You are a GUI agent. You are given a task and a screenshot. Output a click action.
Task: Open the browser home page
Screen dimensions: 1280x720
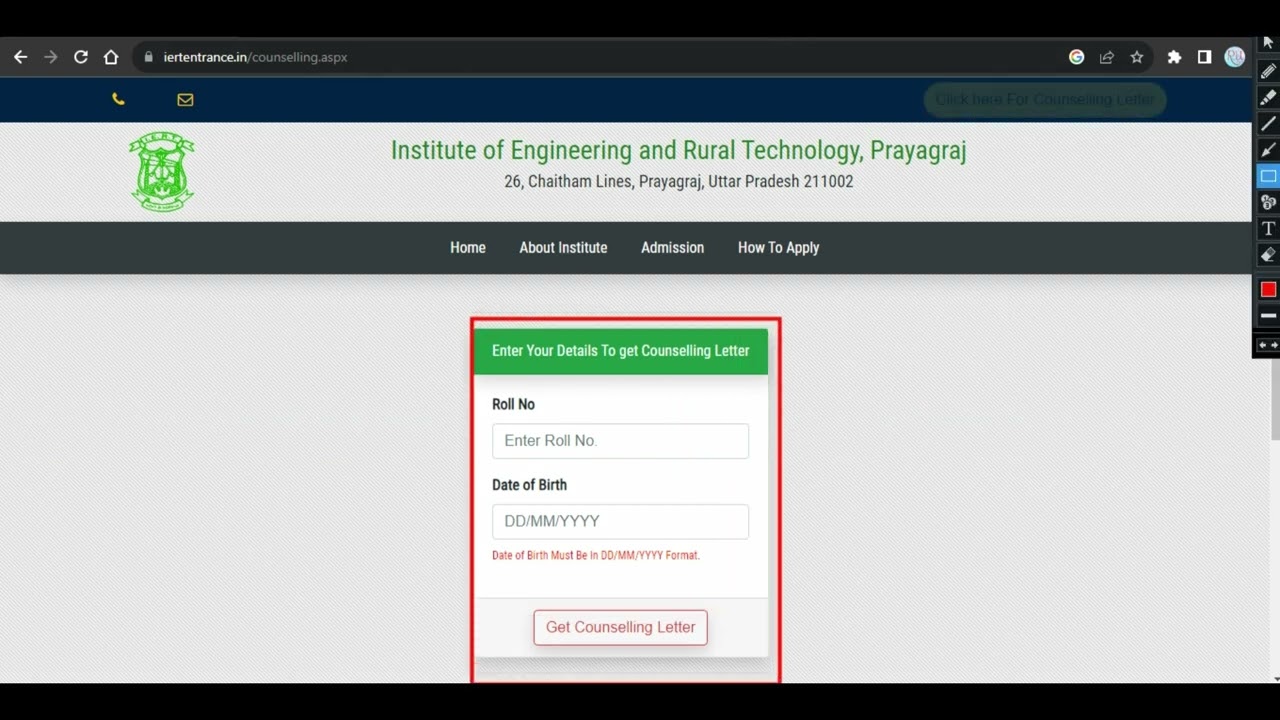[111, 57]
